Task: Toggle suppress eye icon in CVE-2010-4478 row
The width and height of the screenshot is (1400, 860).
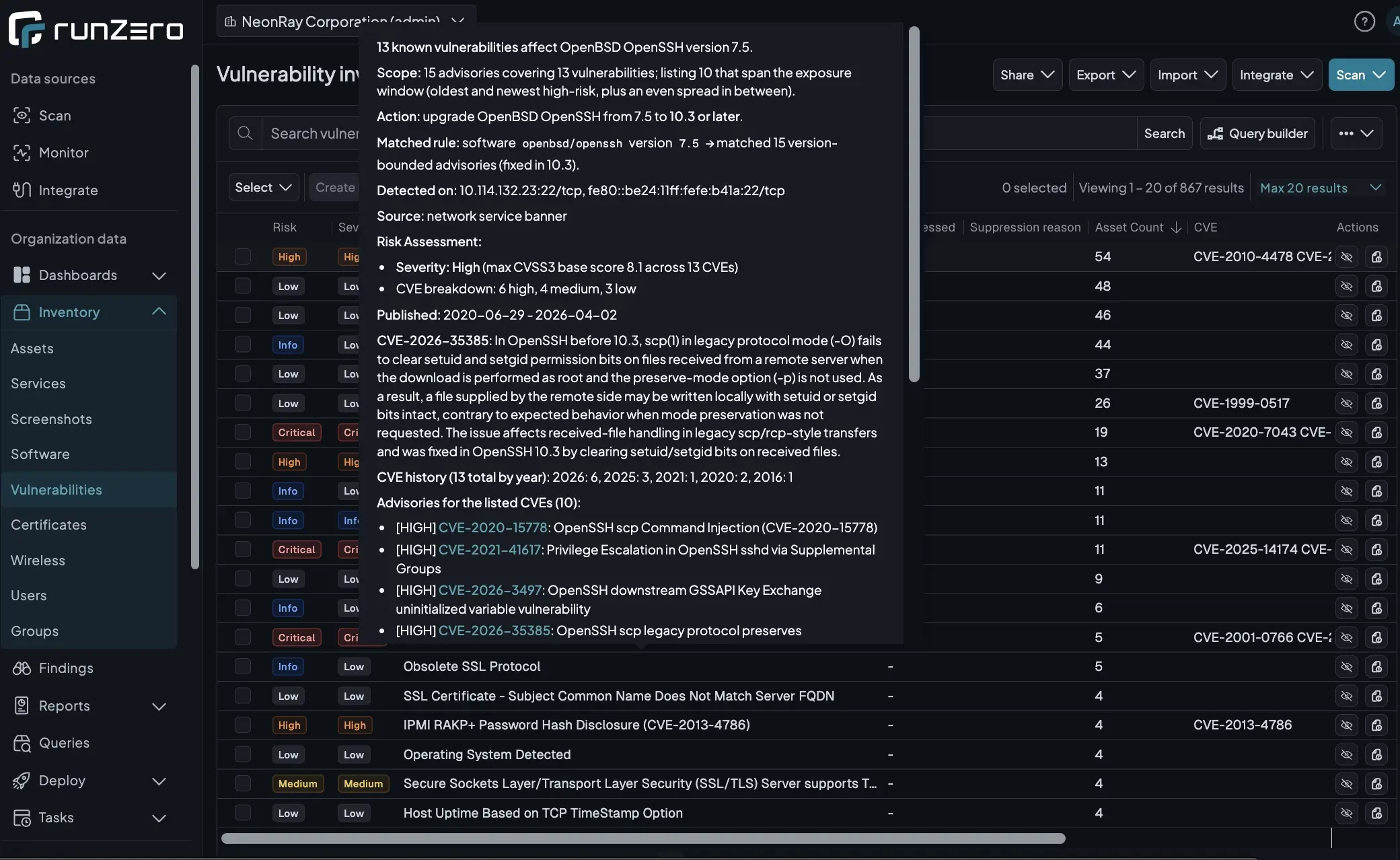Action: click(1346, 257)
